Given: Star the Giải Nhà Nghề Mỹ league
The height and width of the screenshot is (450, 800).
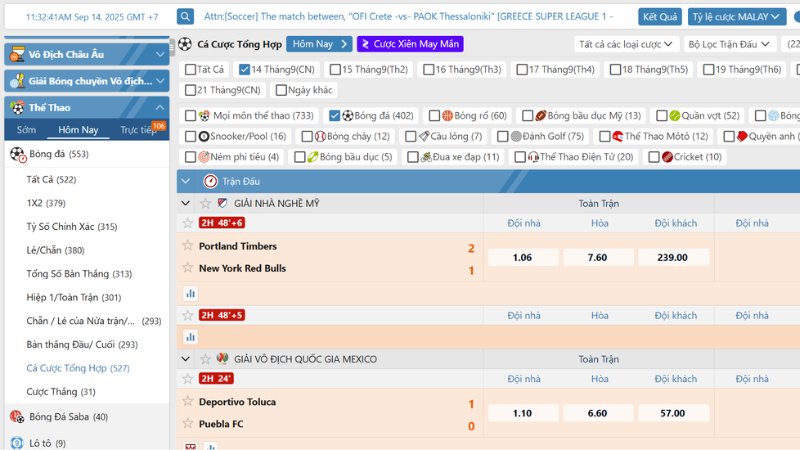Looking at the screenshot, I should click(205, 203).
